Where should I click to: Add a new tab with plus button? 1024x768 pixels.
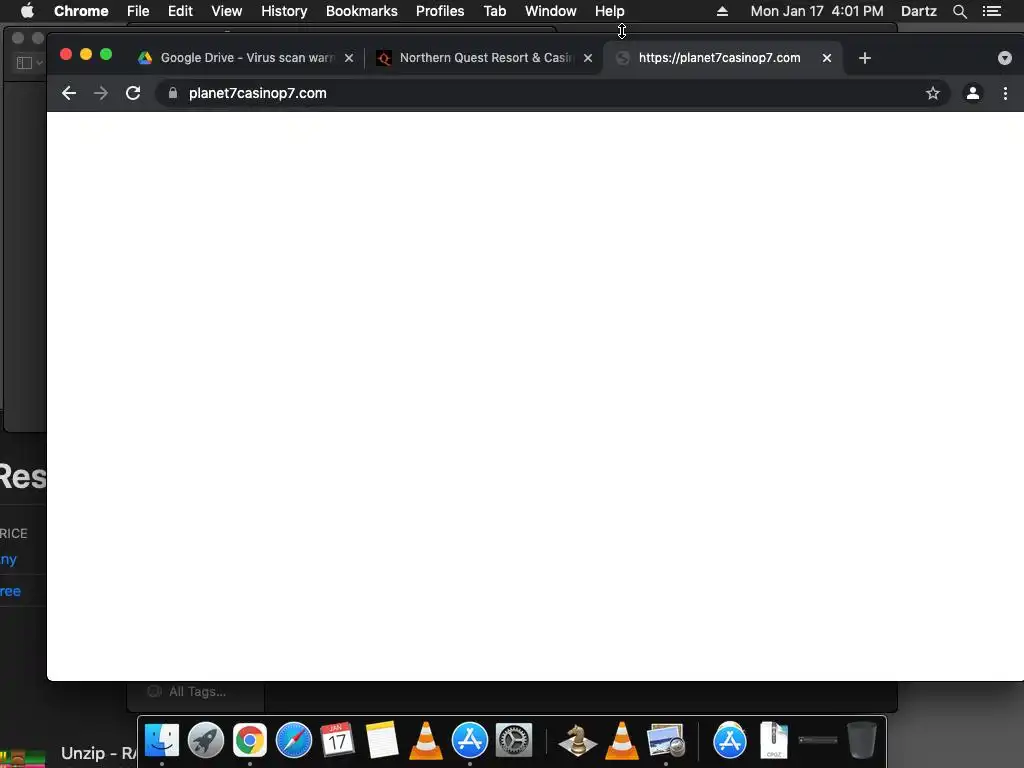pyautogui.click(x=865, y=58)
